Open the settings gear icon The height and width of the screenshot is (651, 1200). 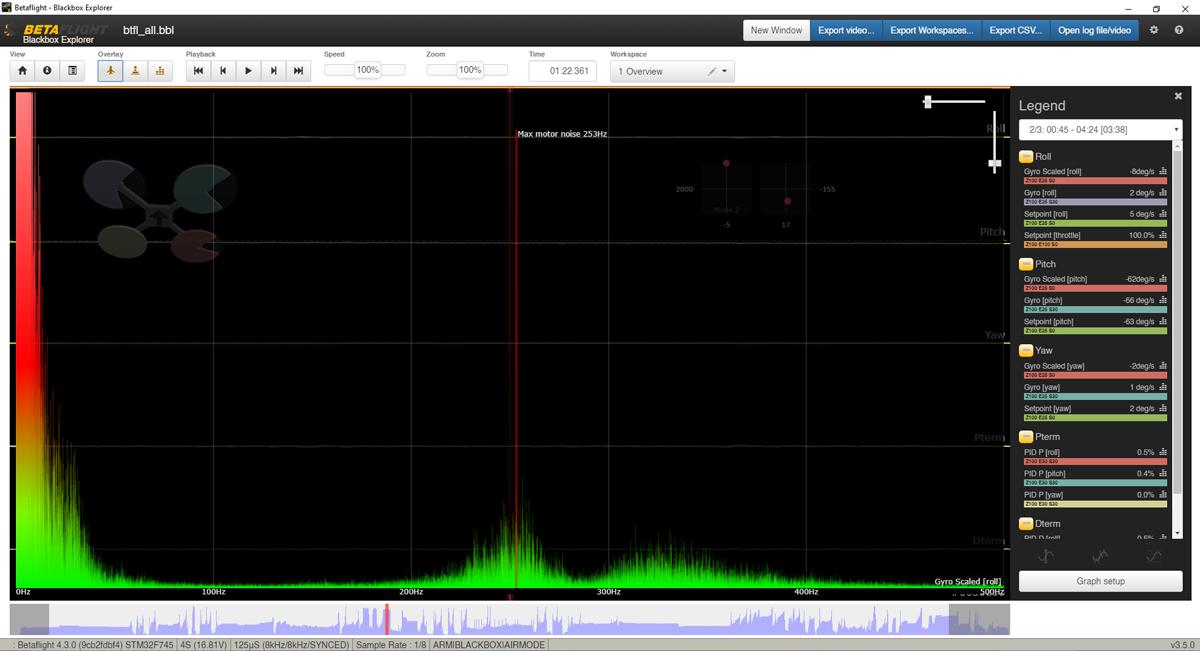click(1154, 30)
